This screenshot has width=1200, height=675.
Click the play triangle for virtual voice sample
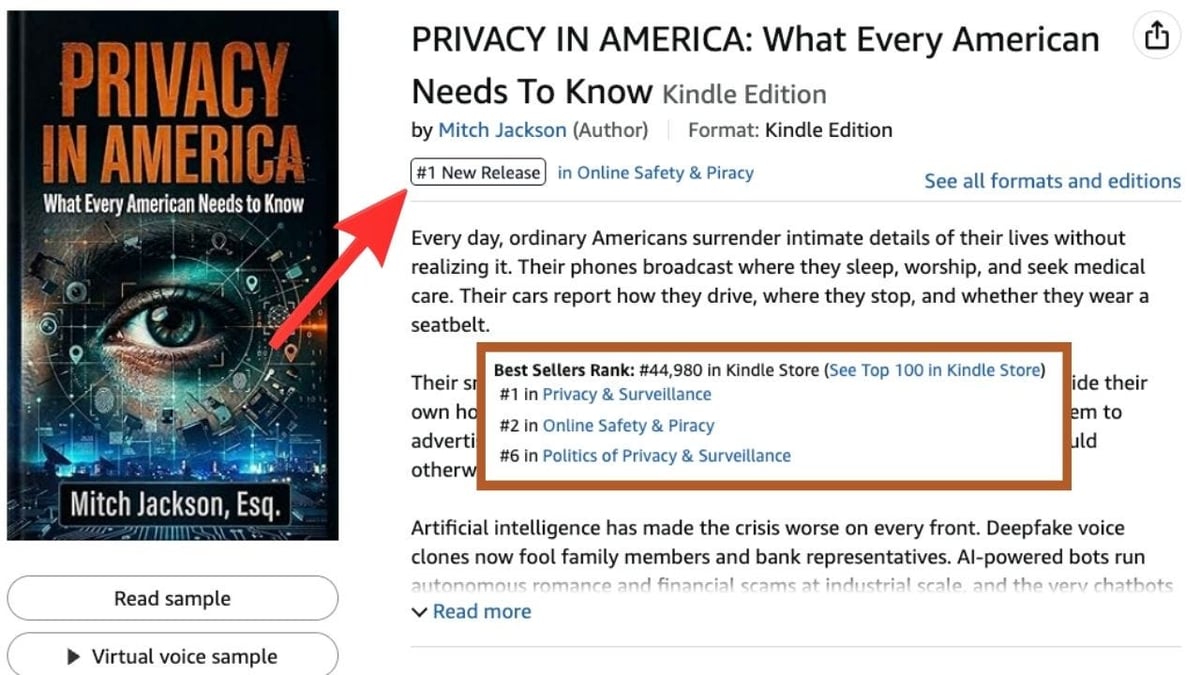[x=73, y=657]
